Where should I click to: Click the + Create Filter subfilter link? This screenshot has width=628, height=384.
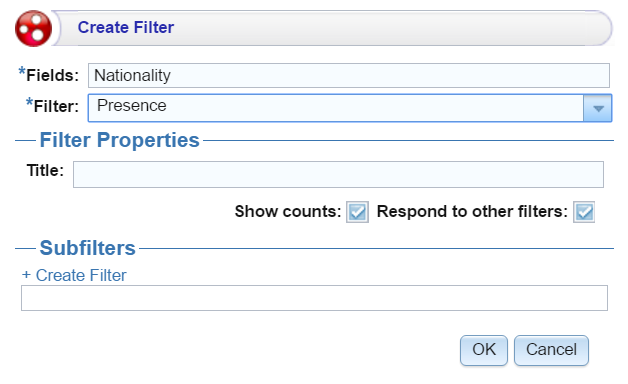coord(74,275)
